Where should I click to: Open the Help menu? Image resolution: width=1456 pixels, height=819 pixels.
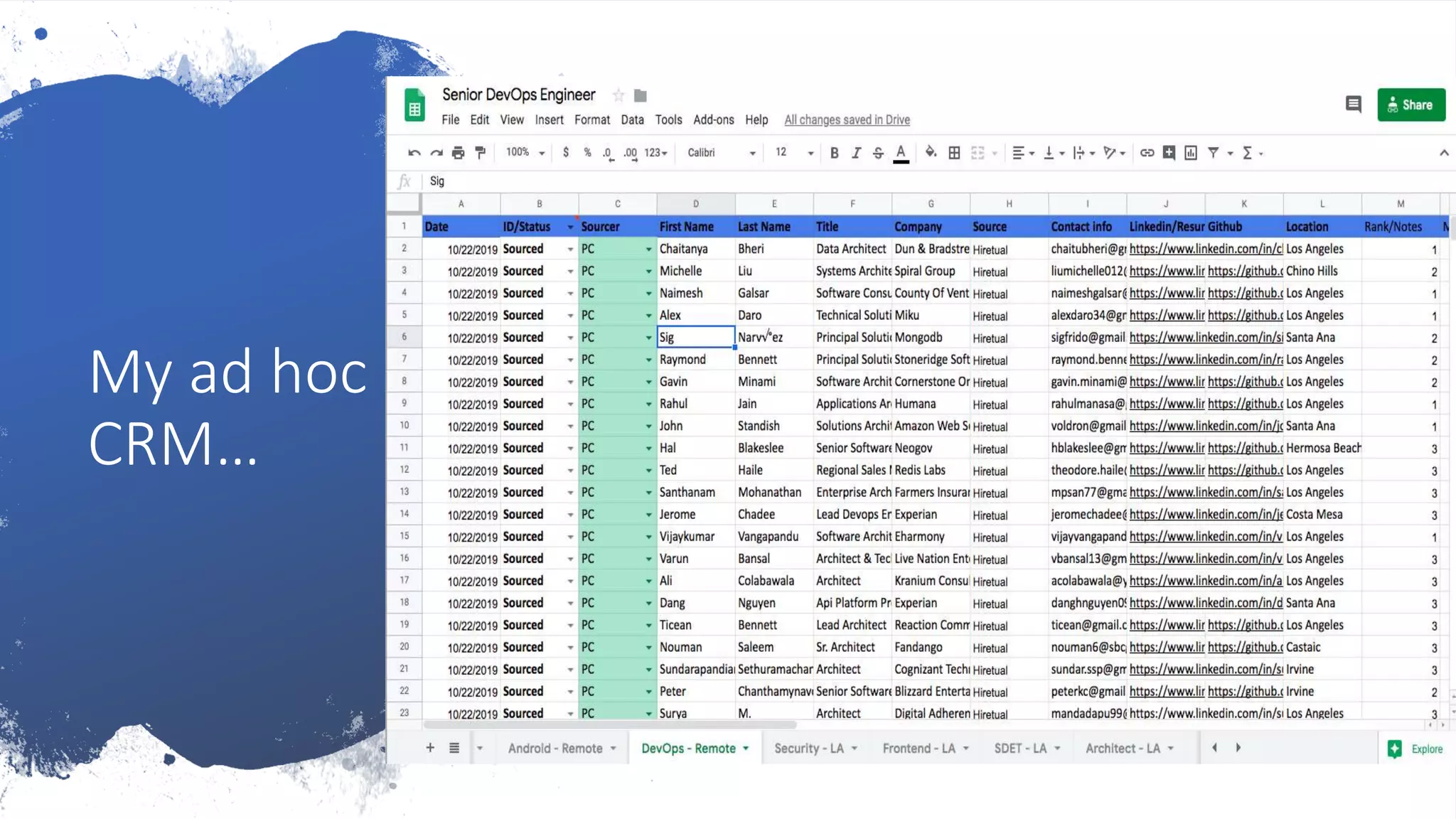[x=756, y=120]
